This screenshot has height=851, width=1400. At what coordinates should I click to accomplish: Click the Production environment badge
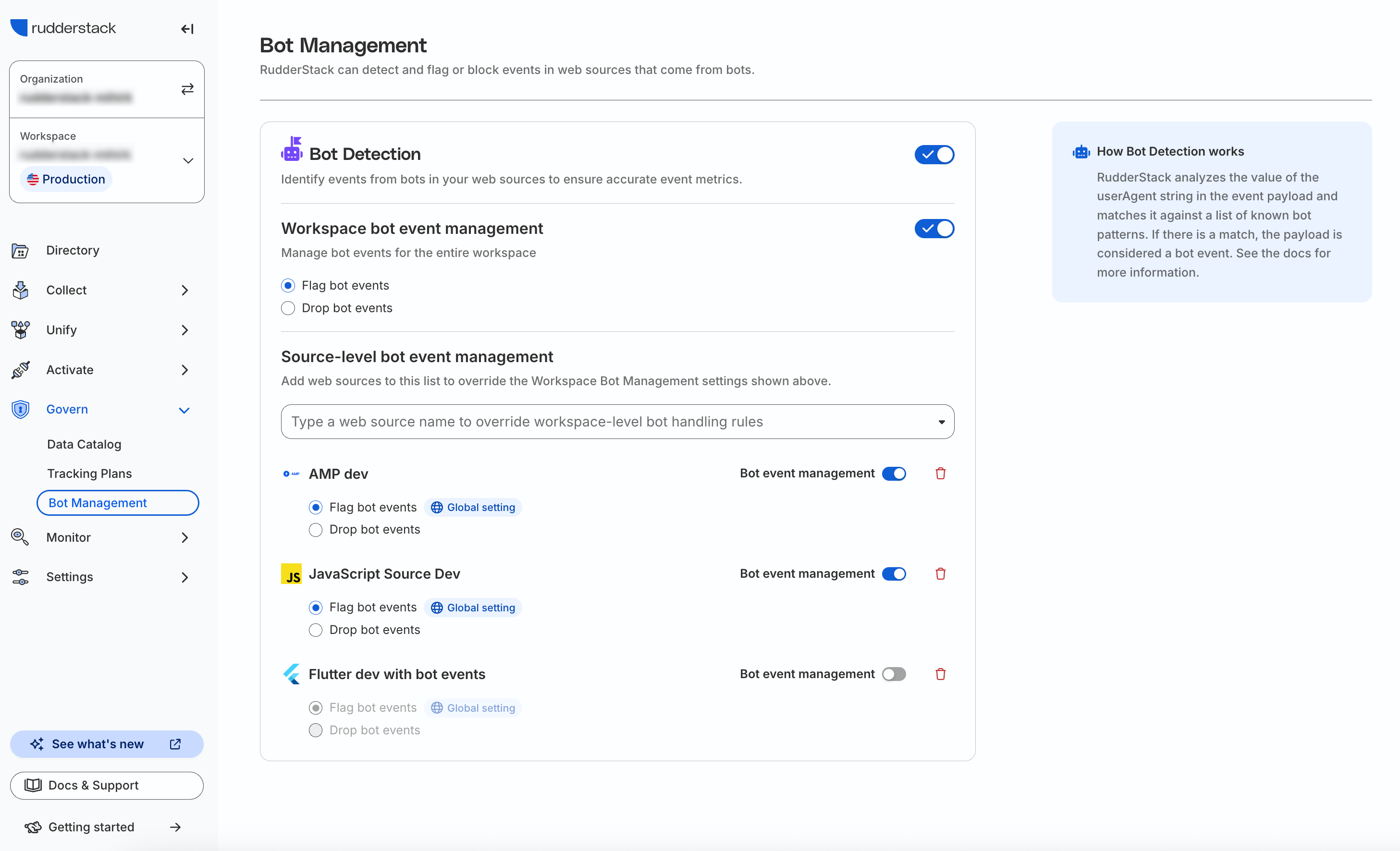(66, 180)
